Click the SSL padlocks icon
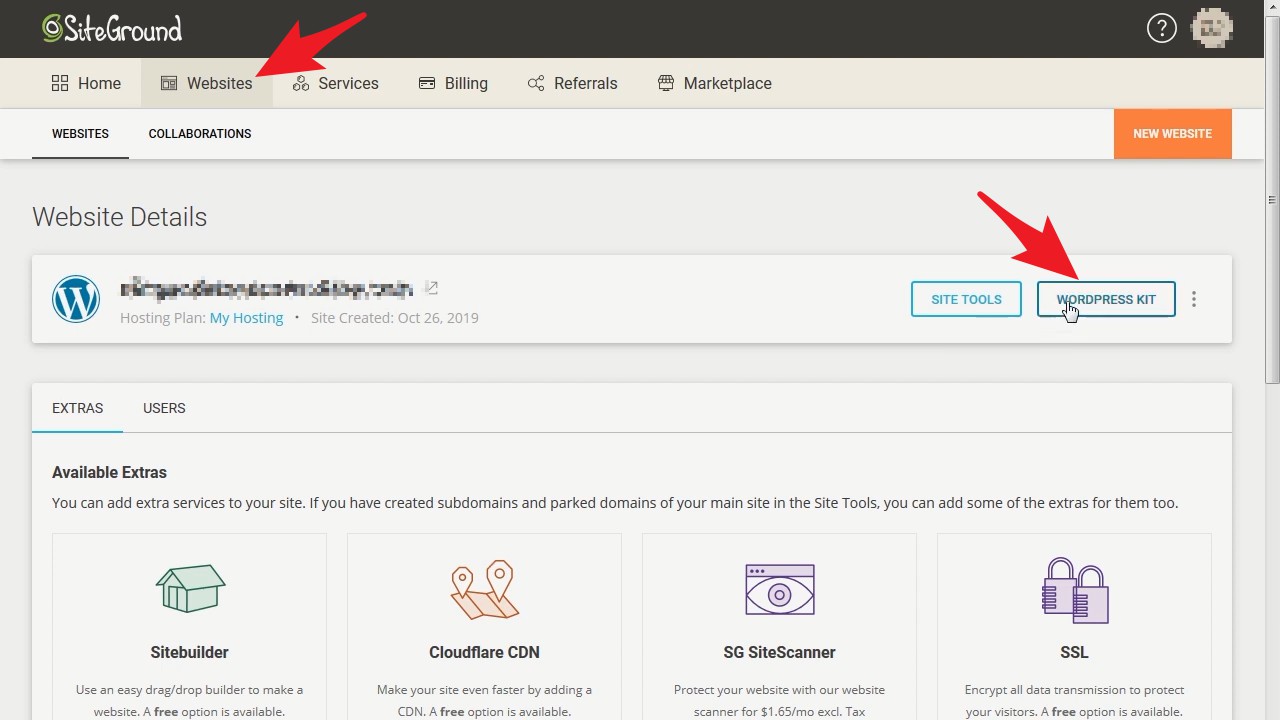 pos(1075,590)
